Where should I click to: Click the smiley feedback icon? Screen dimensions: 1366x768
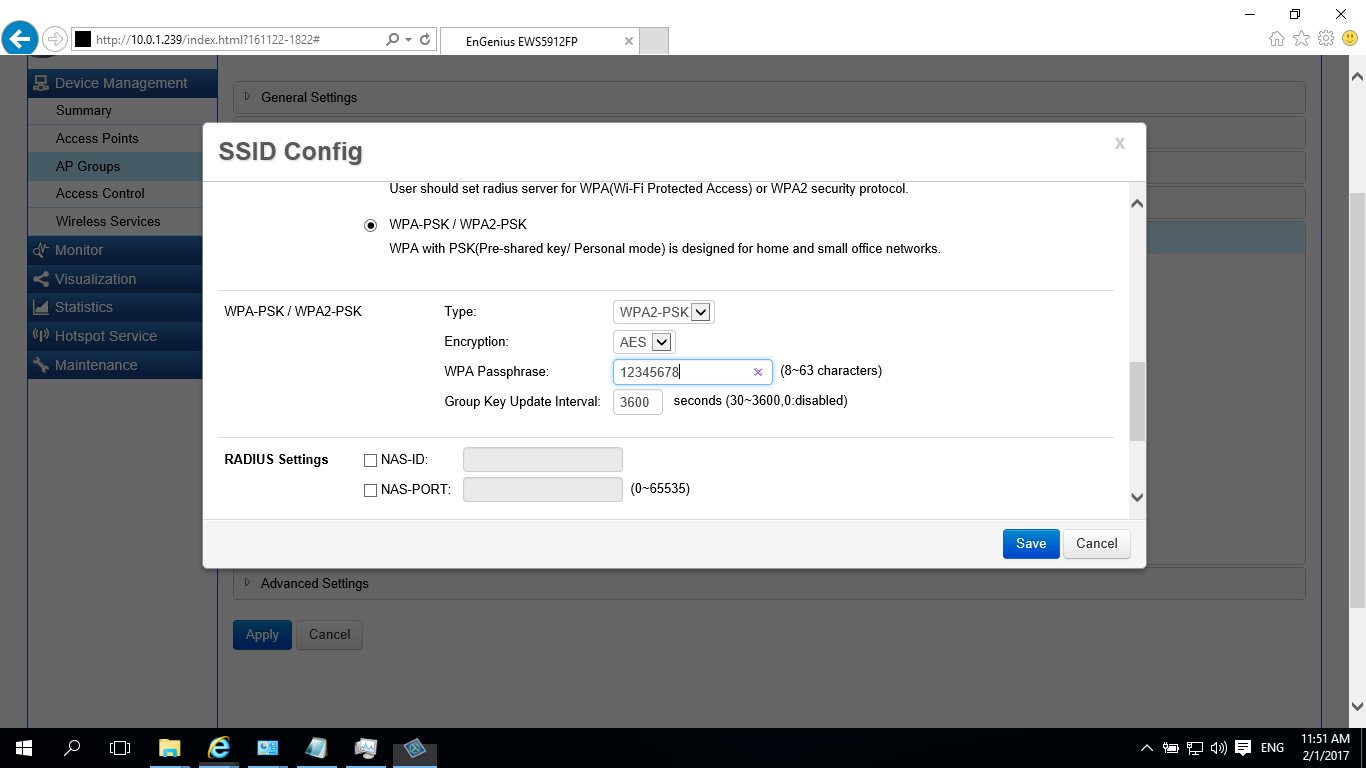click(1350, 39)
